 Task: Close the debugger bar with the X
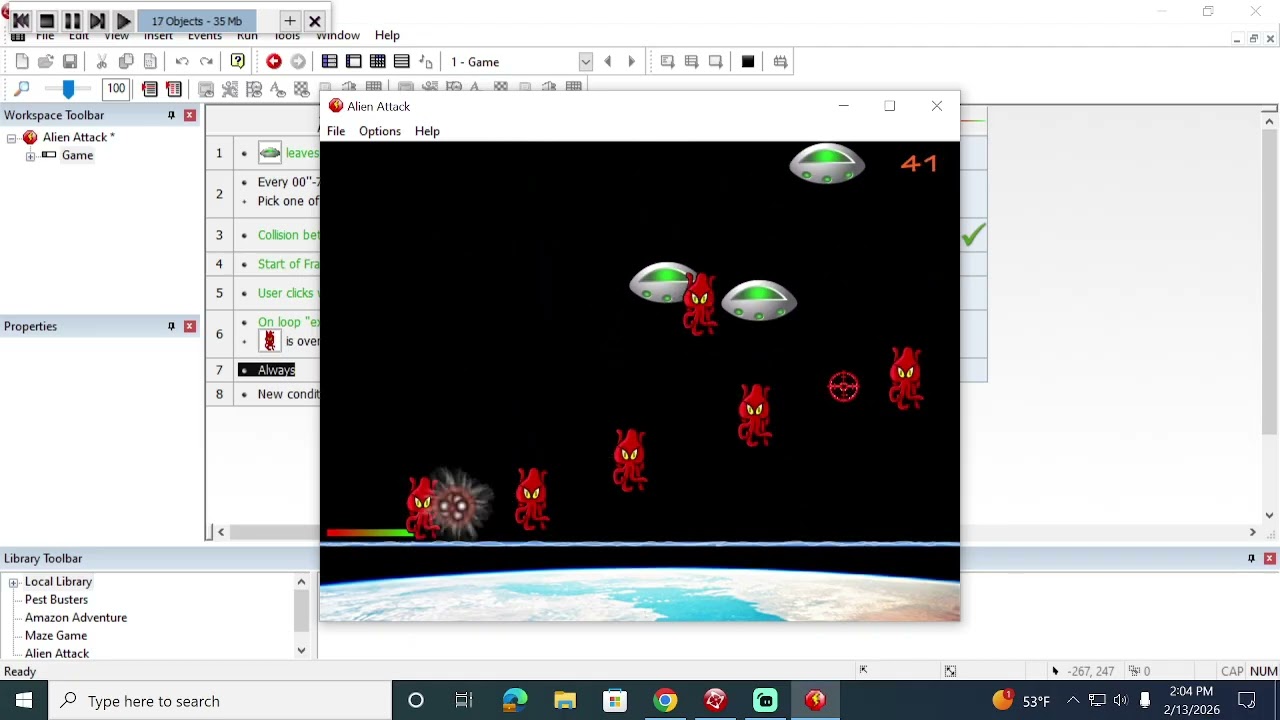(314, 20)
